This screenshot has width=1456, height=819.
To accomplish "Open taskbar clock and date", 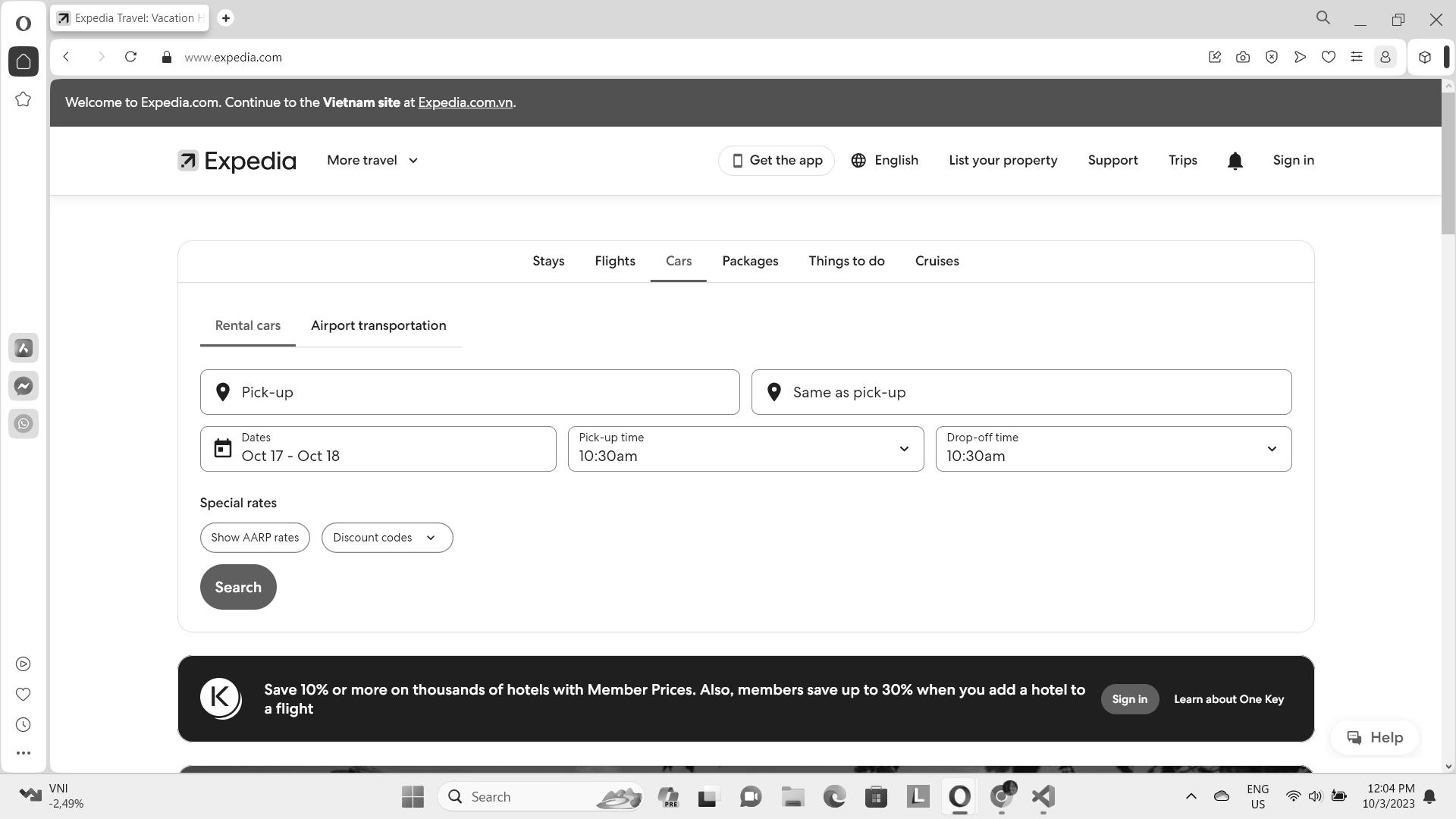I will click(1388, 796).
